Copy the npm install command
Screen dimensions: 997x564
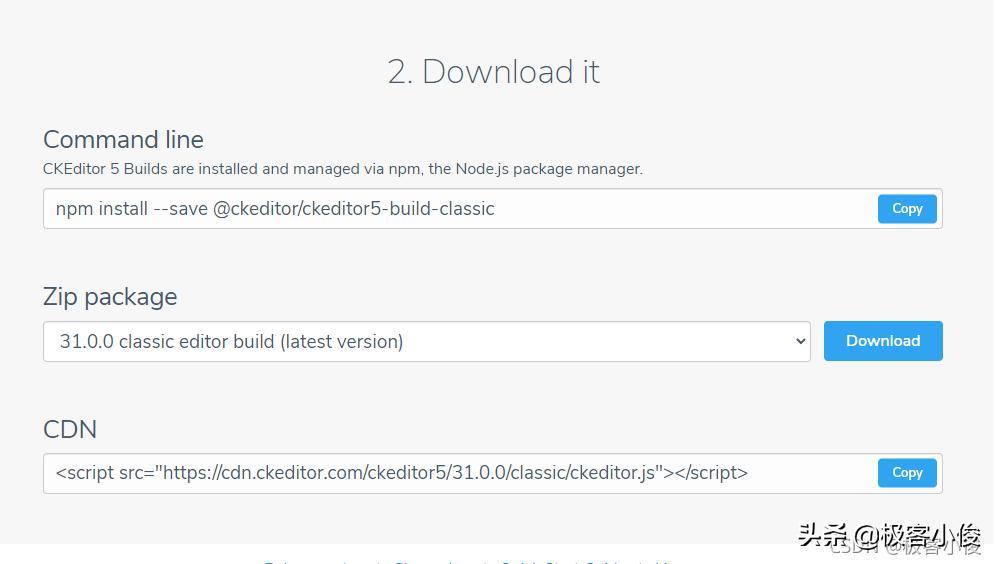click(907, 209)
